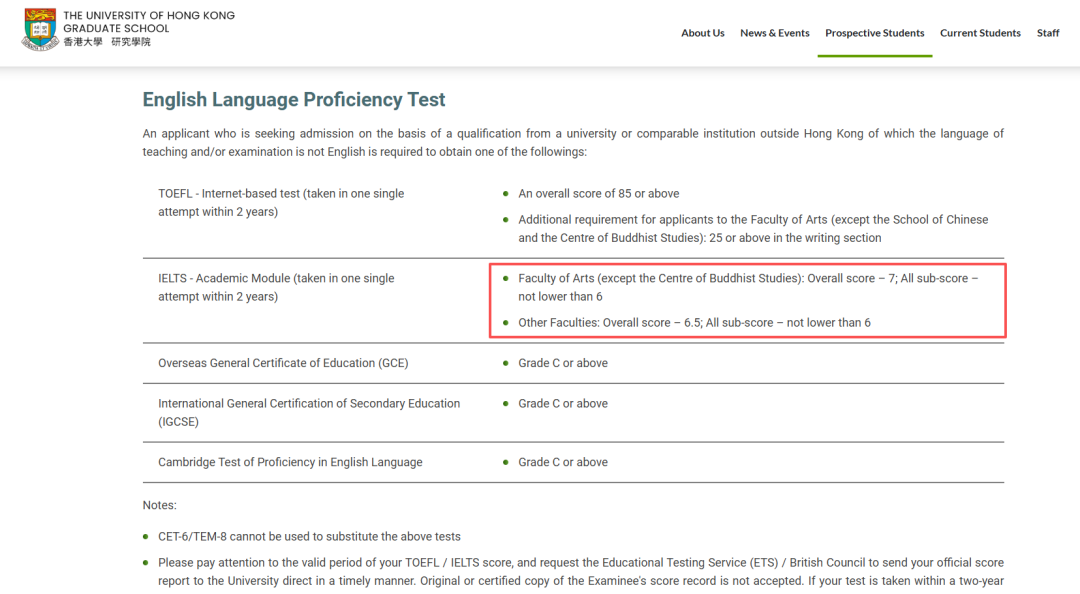This screenshot has width=1080, height=594.
Task: Click Grade C or above in GCE row
Action: tap(562, 363)
